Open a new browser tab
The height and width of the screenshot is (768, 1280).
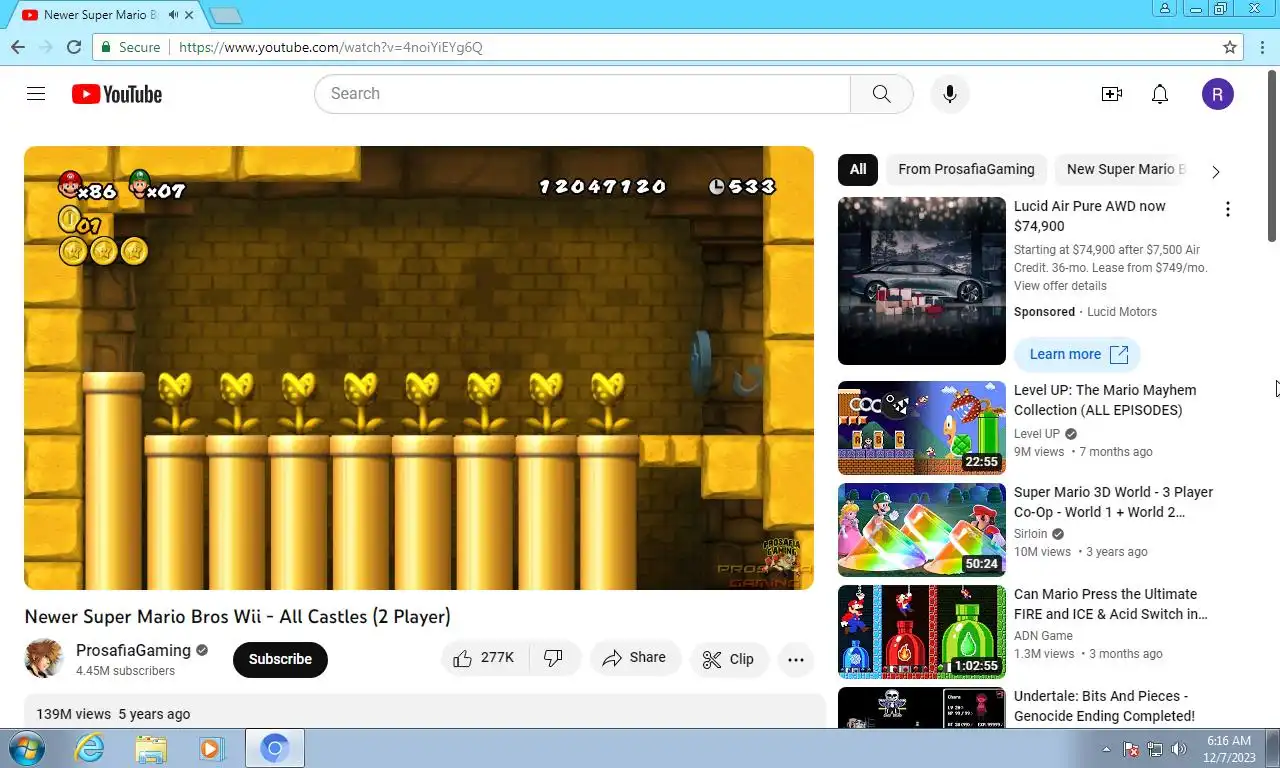(x=227, y=15)
